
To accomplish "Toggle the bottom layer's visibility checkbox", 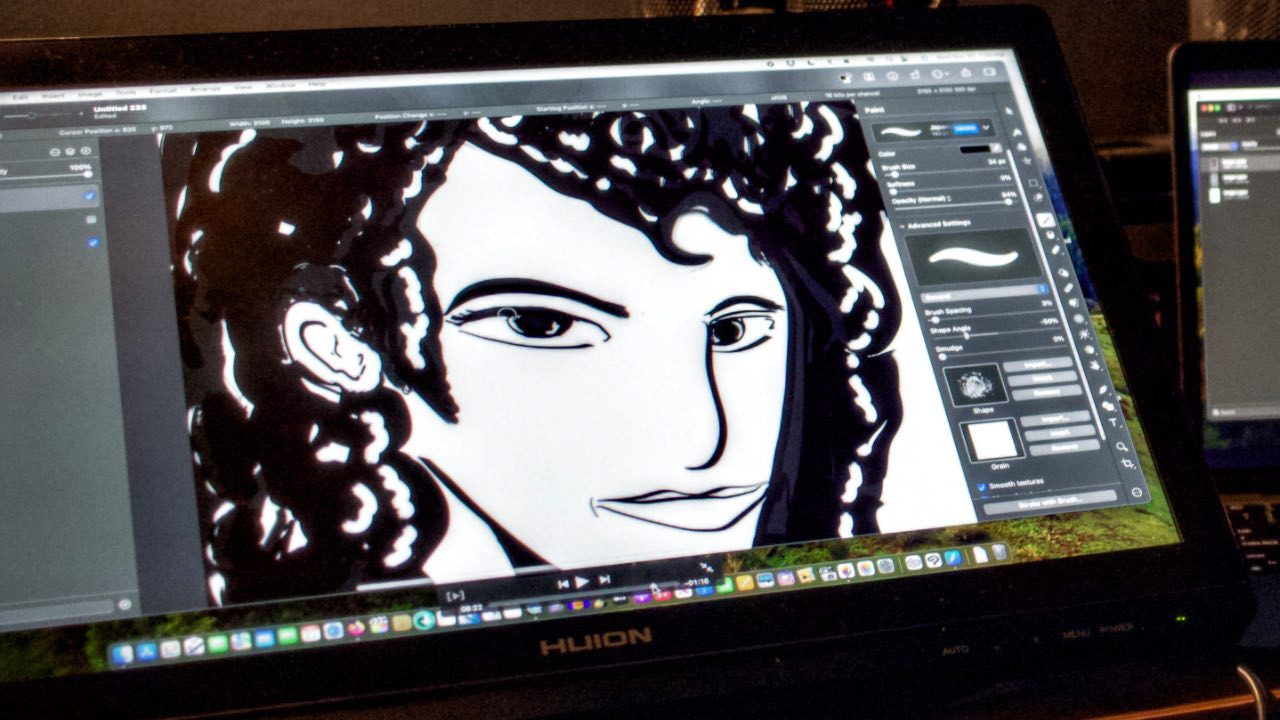I will point(93,242).
